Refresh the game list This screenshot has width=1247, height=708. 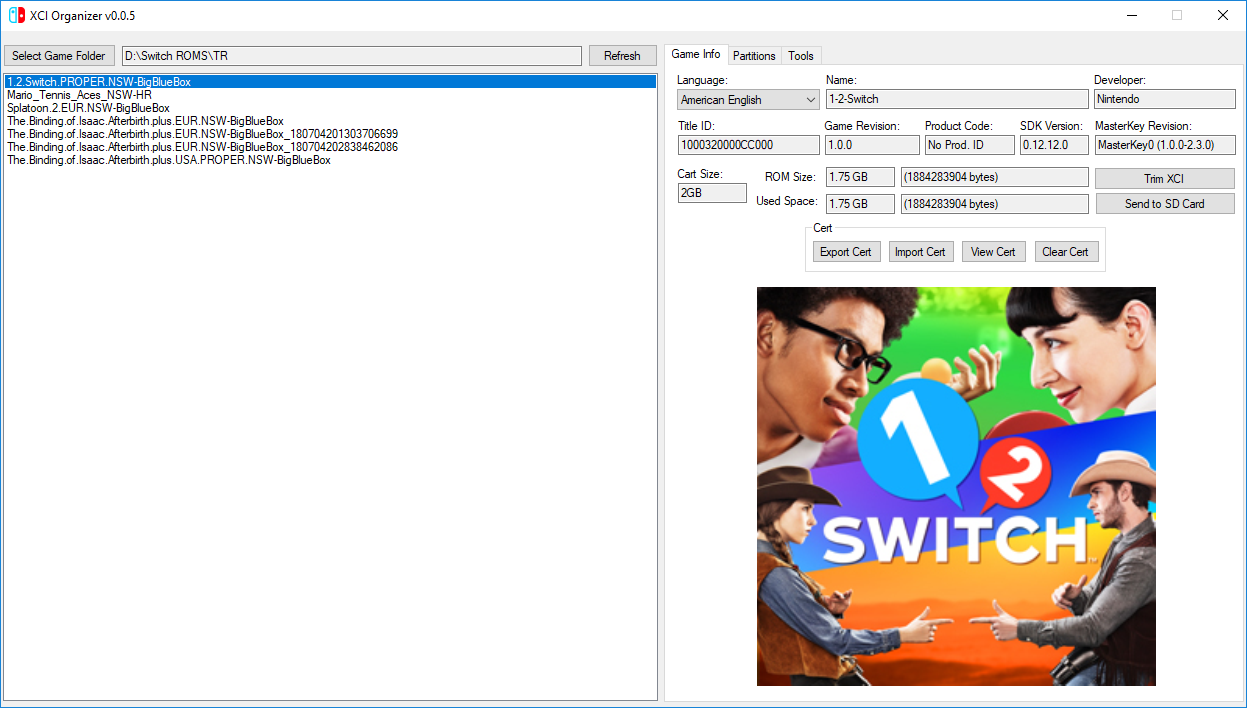coord(622,56)
